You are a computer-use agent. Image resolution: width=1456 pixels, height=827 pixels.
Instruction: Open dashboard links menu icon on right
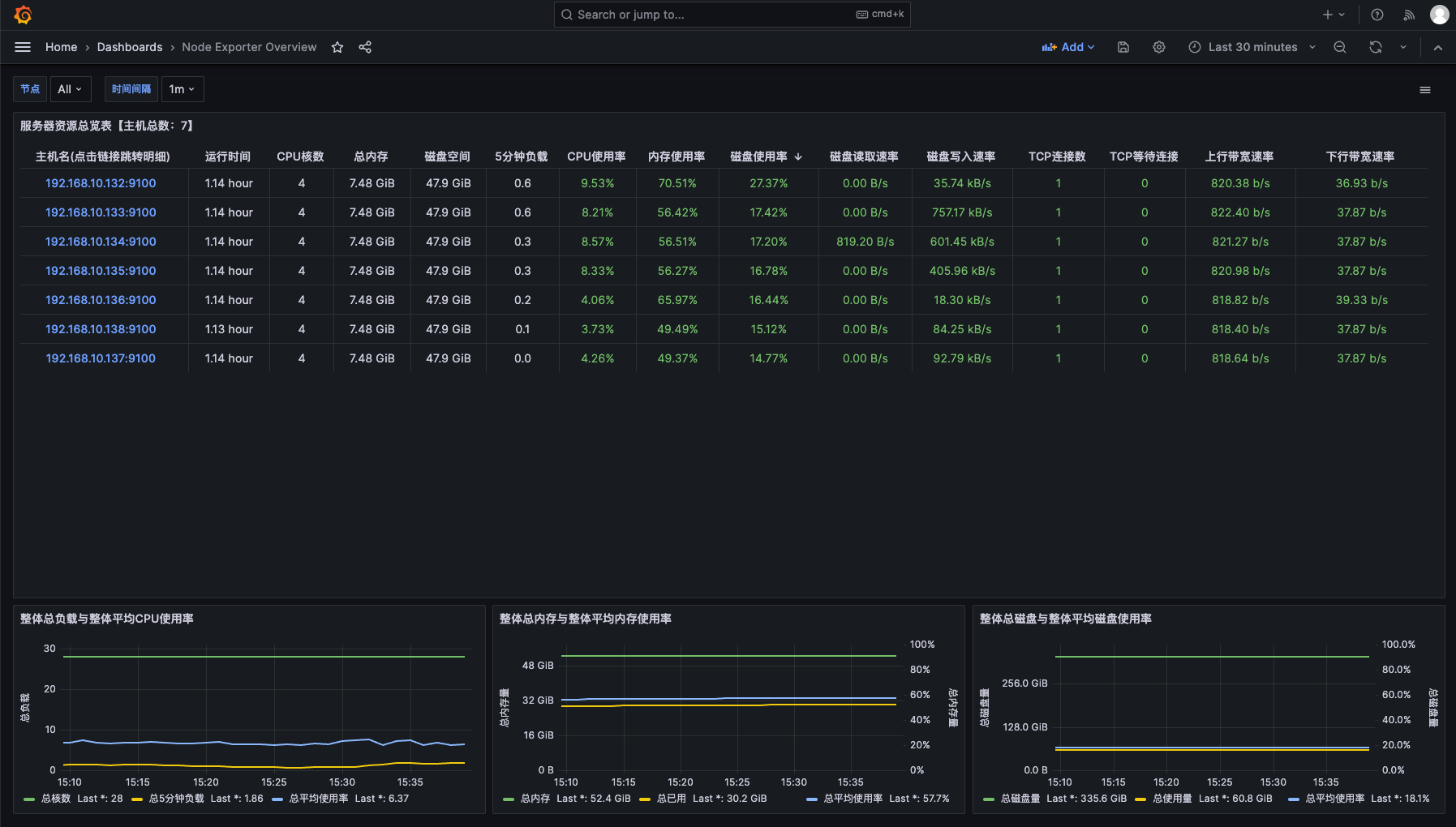1425,90
